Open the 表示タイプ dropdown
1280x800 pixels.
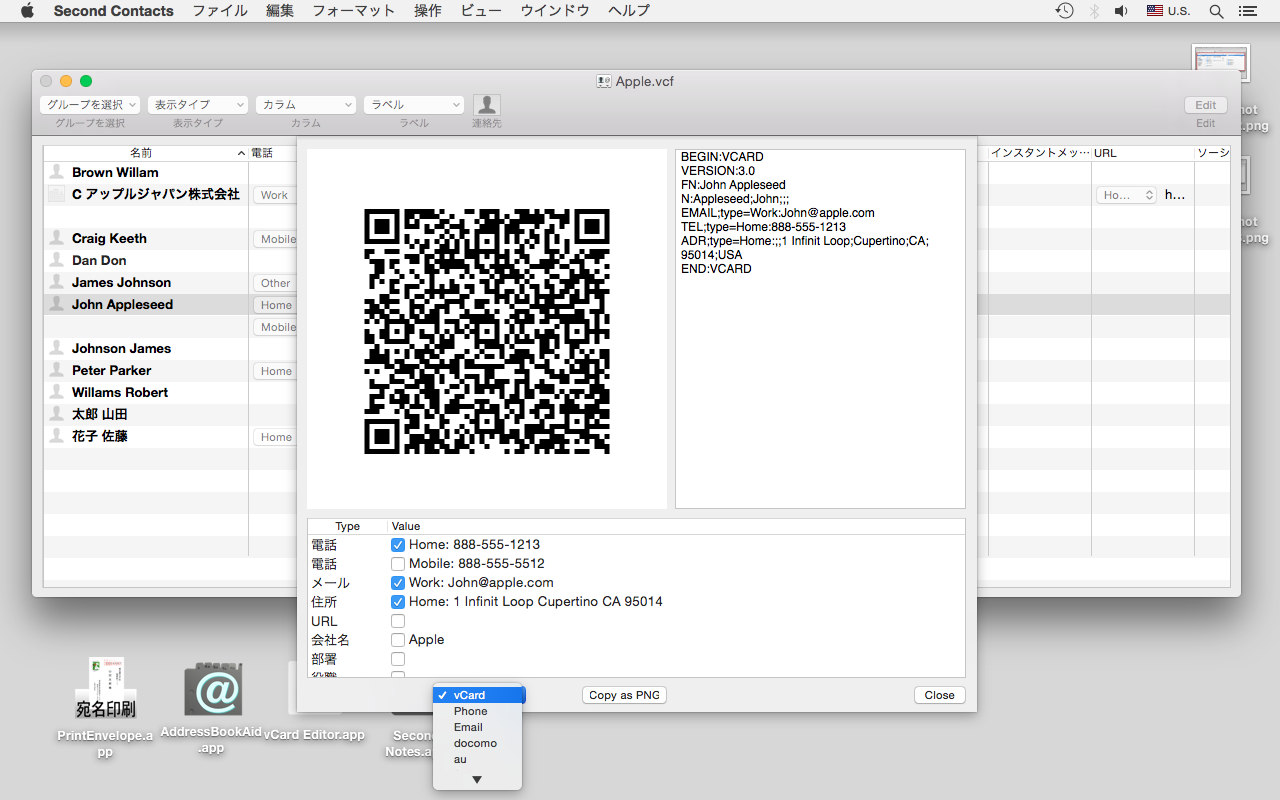(x=198, y=105)
